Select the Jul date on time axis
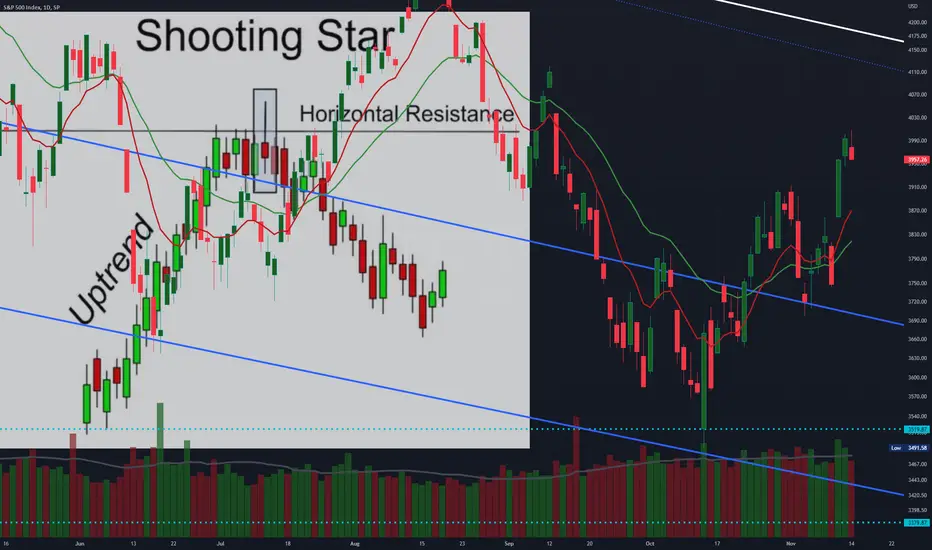Viewport: 932px width, 550px height. pos(220,543)
